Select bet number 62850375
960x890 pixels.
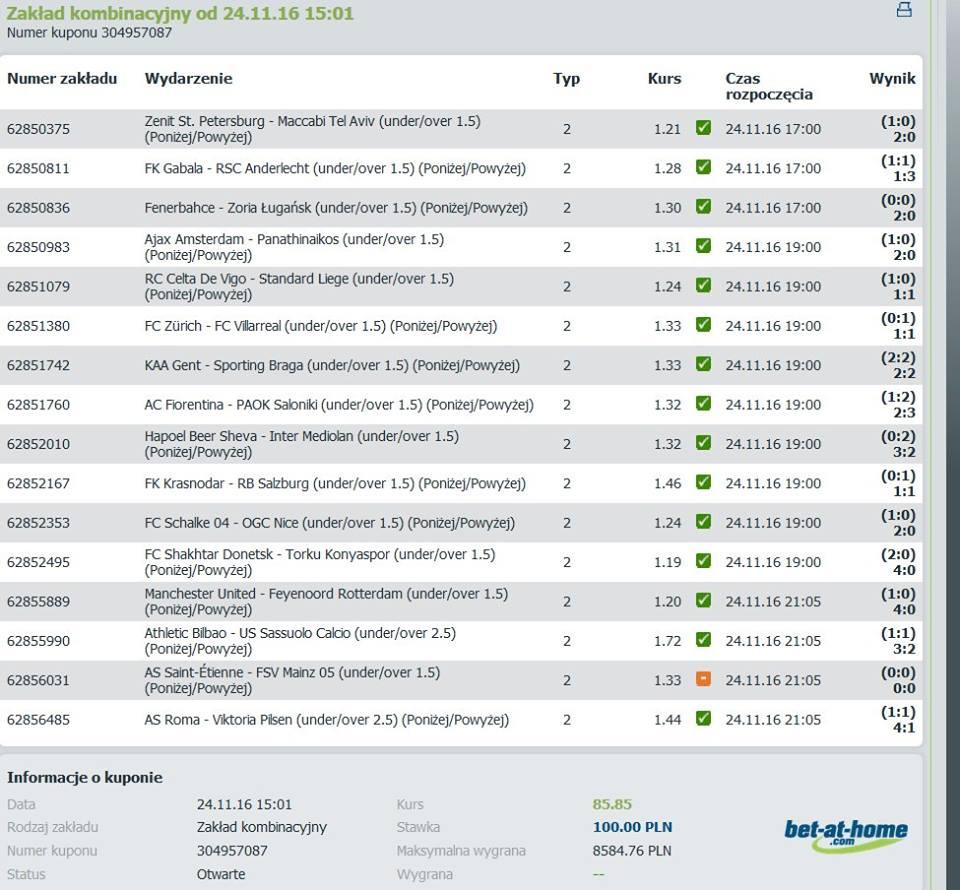tap(39, 129)
